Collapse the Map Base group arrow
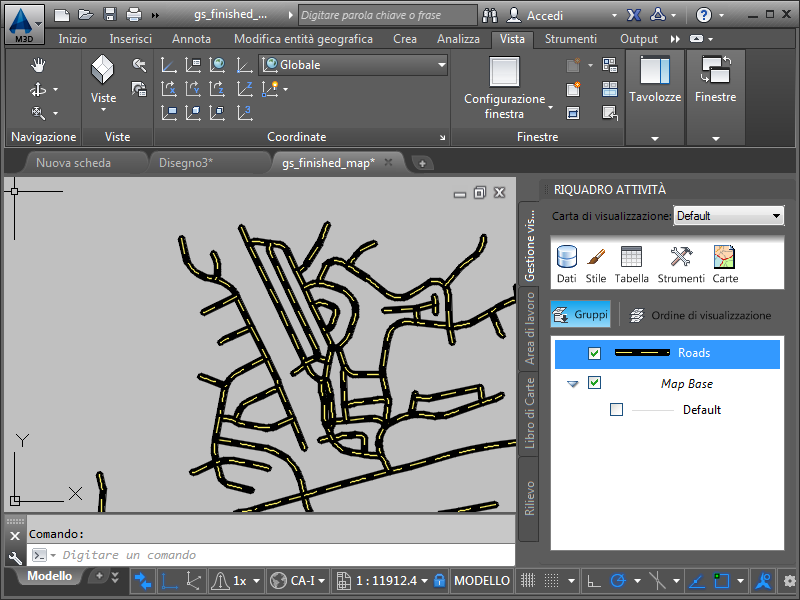Viewport: 800px width, 600px height. coord(573,384)
